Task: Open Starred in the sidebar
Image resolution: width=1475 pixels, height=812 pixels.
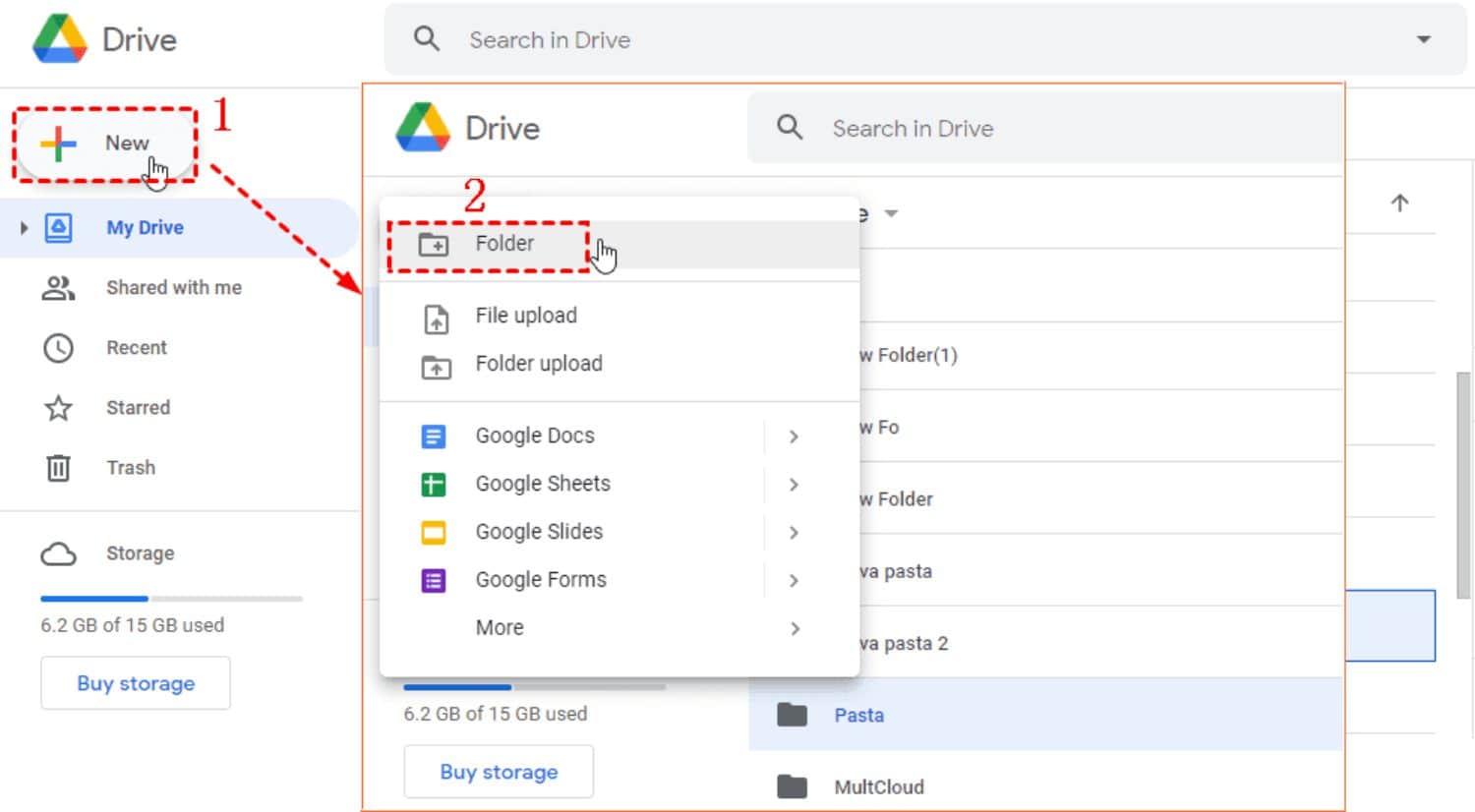Action: click(x=138, y=408)
